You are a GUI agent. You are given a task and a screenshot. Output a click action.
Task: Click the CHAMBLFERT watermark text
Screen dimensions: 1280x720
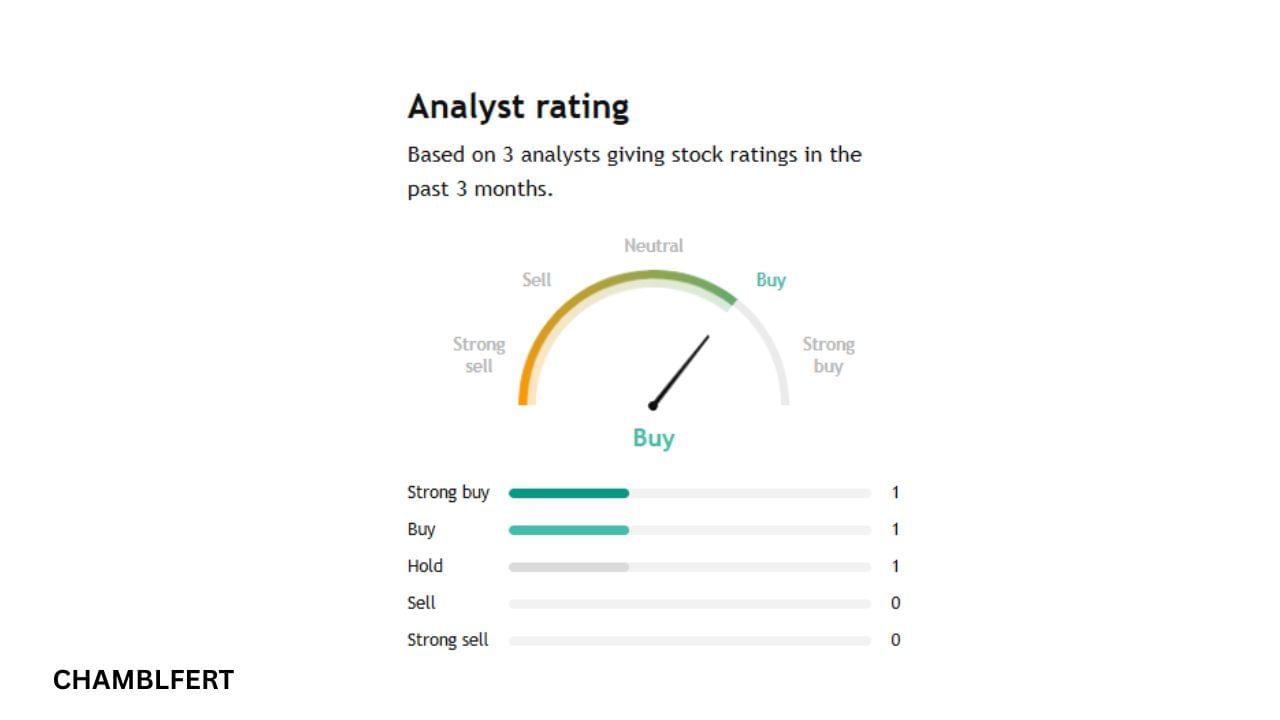(x=143, y=680)
